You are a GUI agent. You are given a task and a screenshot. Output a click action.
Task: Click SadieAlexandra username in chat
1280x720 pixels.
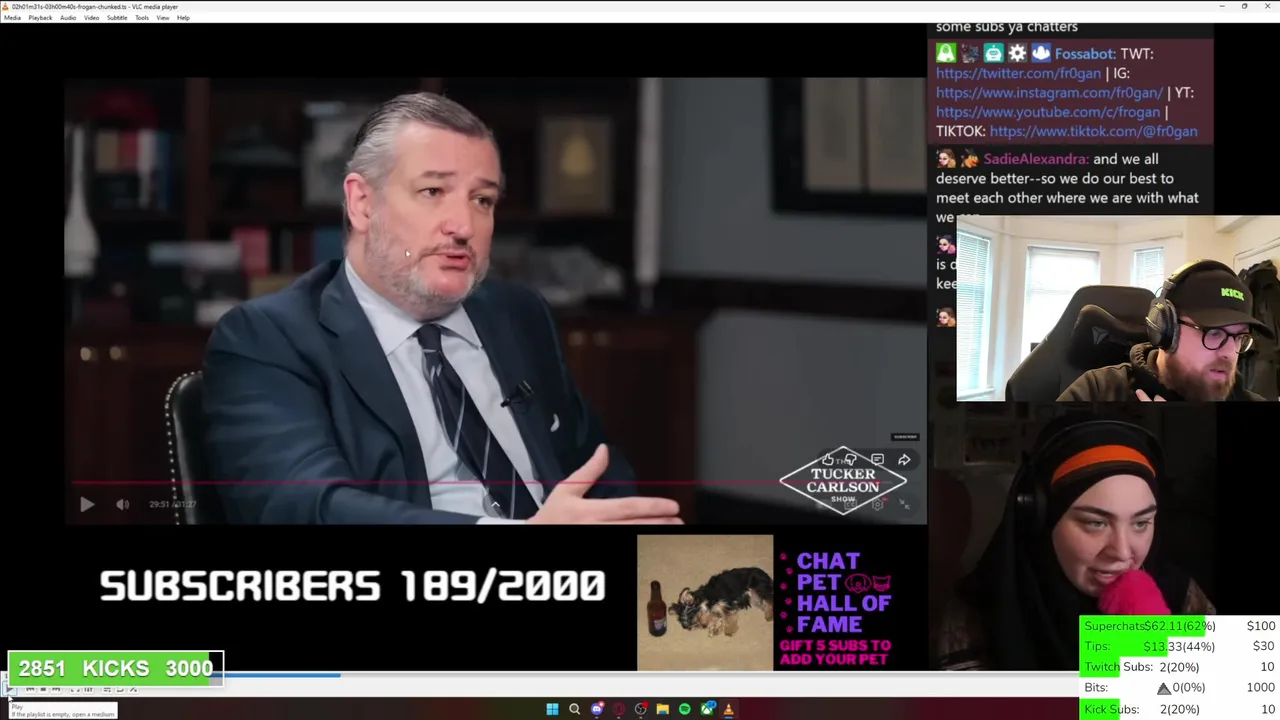[x=1034, y=159]
